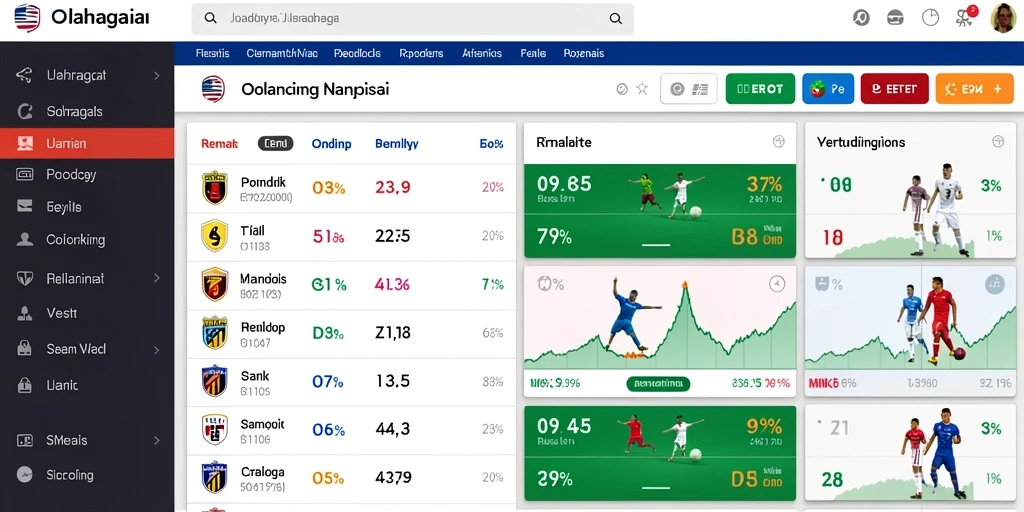The width and height of the screenshot is (1024, 512).
Task: Open the user profile avatar
Action: (1002, 18)
